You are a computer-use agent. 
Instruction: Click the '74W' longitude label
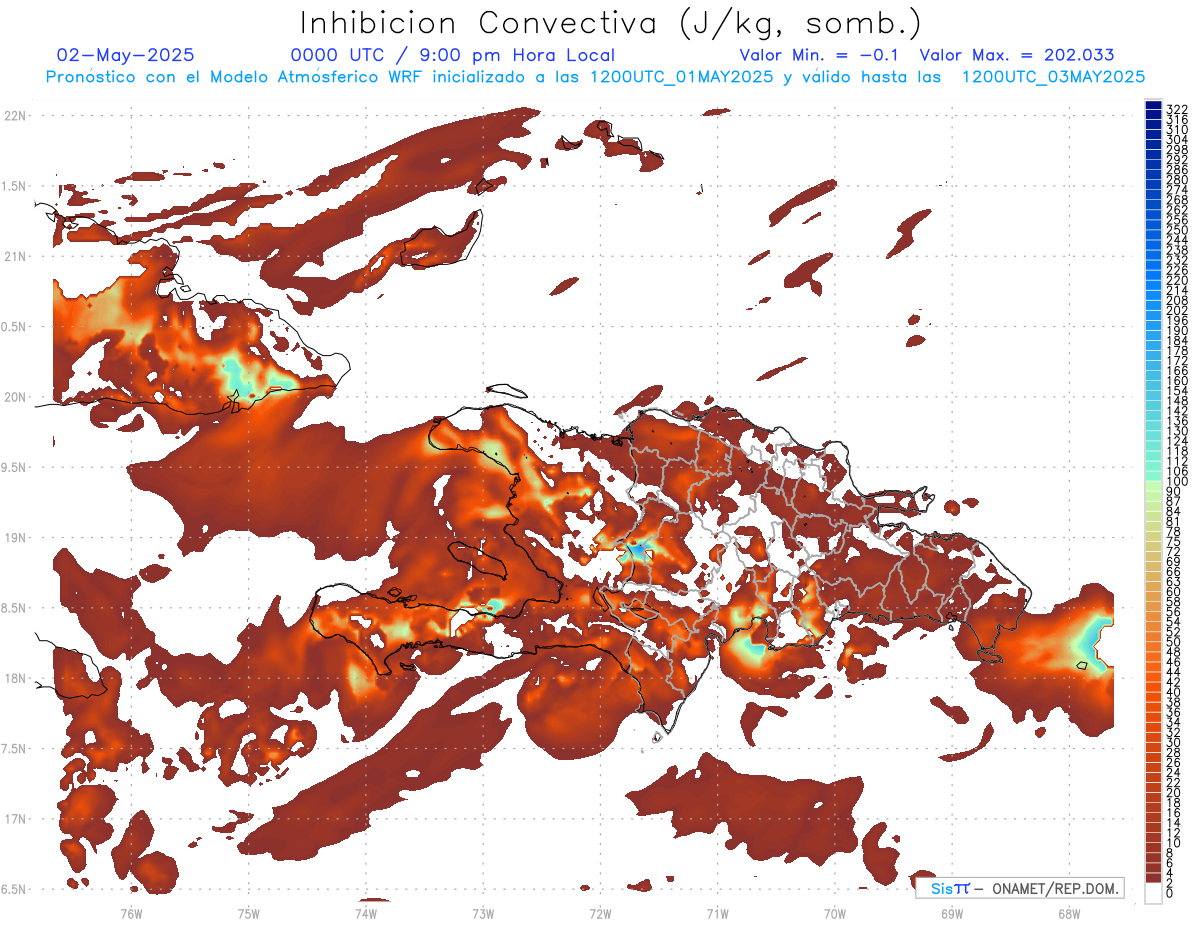365,913
